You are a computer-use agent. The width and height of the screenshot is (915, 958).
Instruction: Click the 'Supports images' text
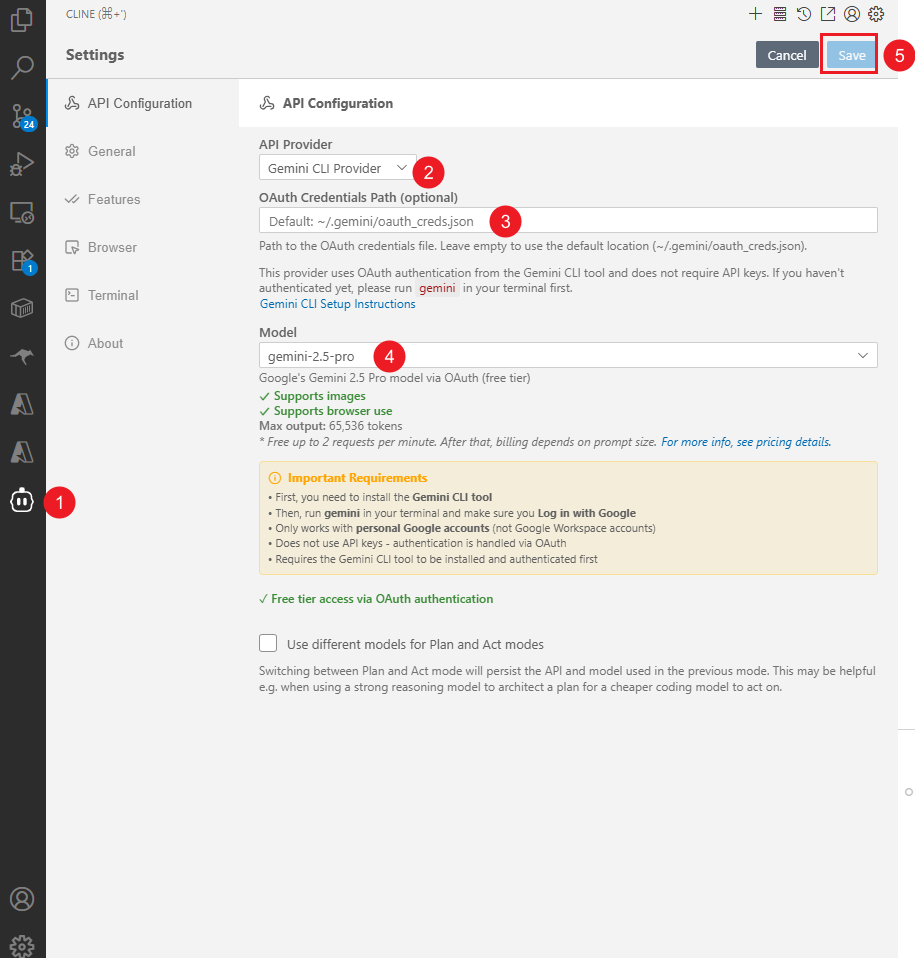click(x=319, y=396)
